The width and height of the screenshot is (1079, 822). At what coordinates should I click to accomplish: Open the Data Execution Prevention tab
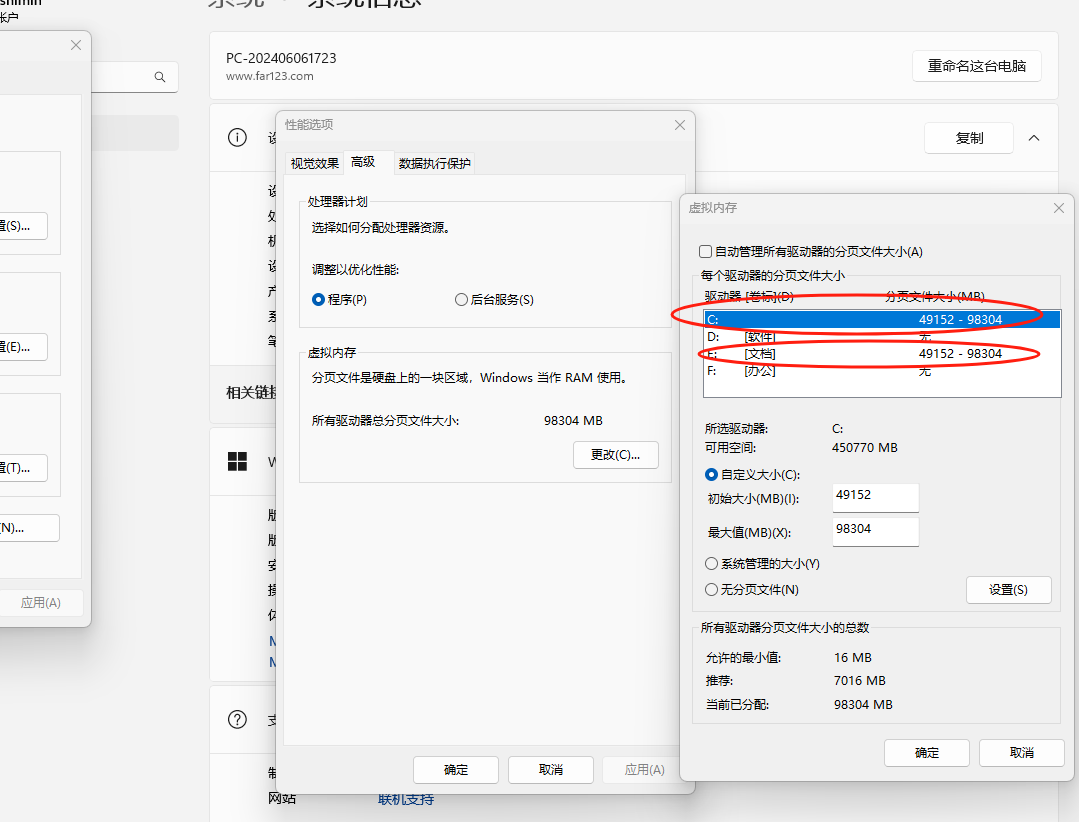[434, 164]
